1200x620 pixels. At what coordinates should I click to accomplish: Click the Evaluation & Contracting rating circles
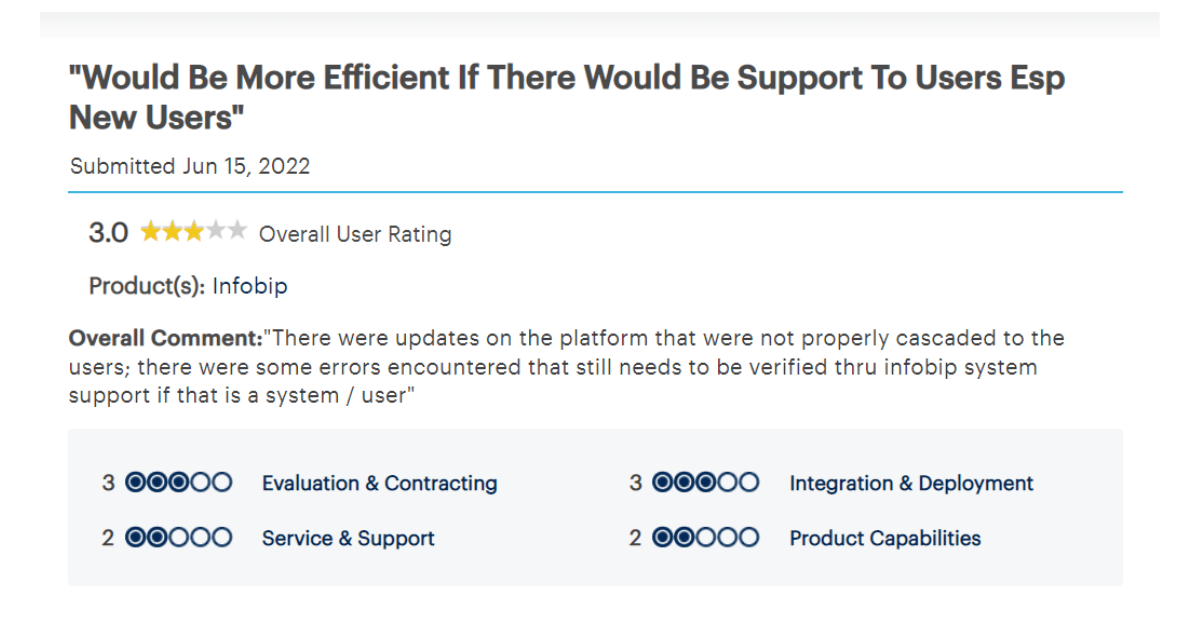click(179, 483)
